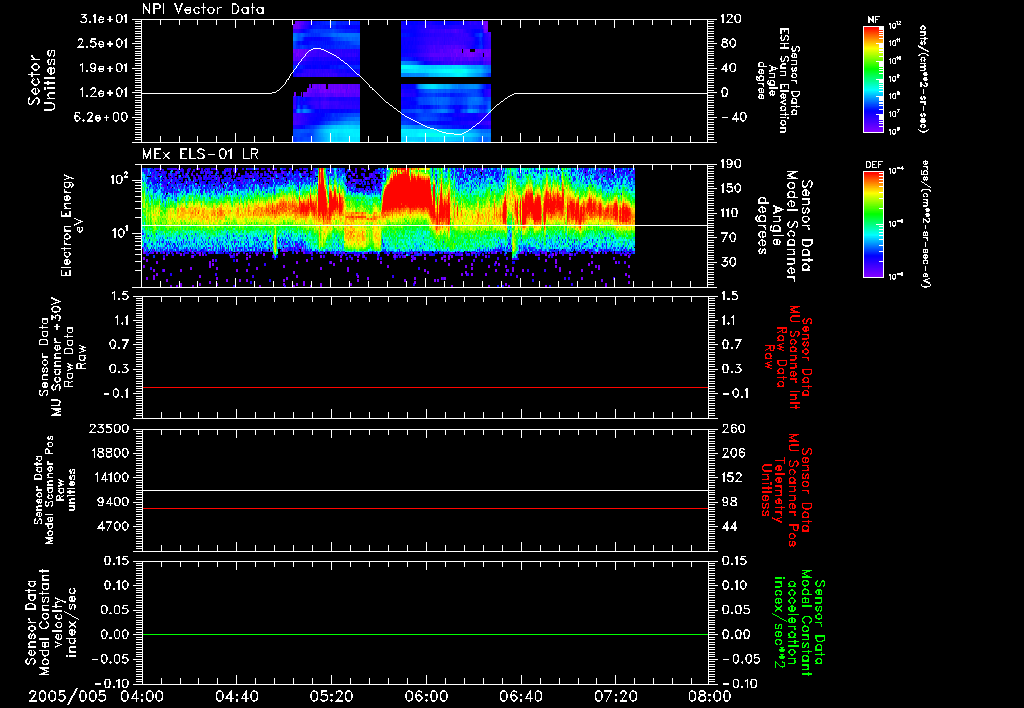Select the ESH Sun Elevation Angle axis label
Image resolution: width=1024 pixels, height=708 pixels.
click(x=784, y=80)
